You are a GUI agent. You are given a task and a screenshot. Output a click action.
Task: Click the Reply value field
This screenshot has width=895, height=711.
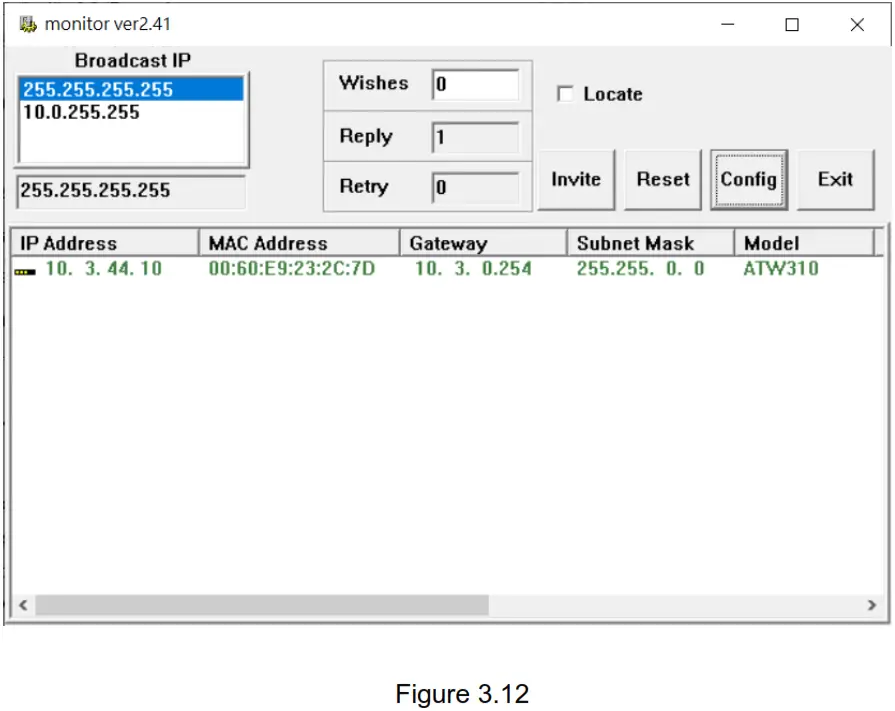click(x=475, y=137)
